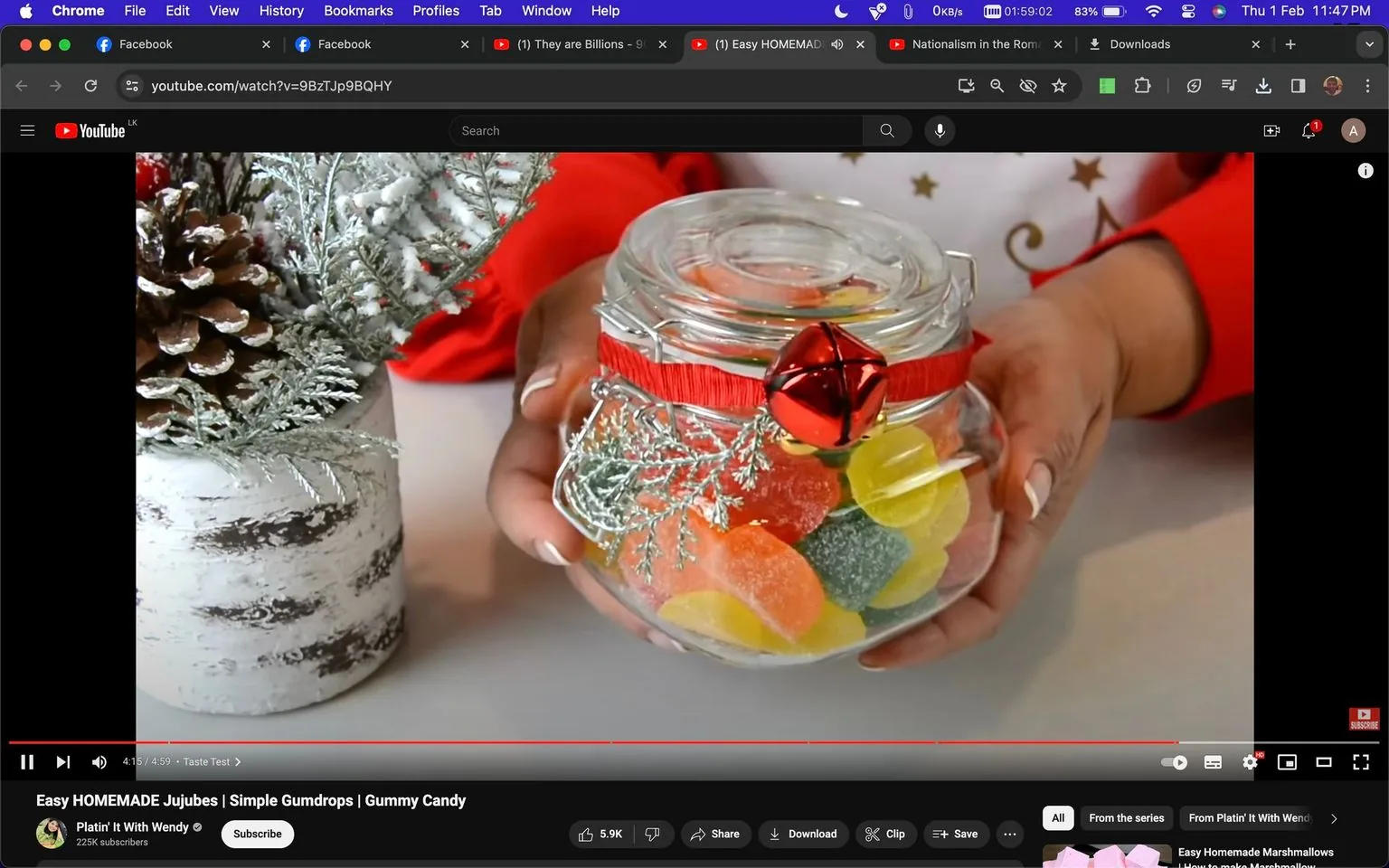Open the video settings gear
The image size is (1389, 868).
point(1250,761)
